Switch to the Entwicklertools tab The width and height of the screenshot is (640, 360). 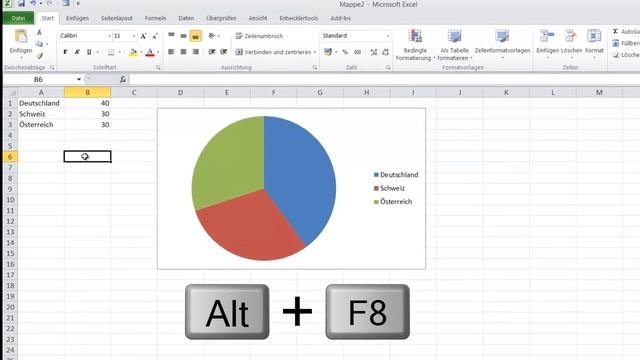299,18
